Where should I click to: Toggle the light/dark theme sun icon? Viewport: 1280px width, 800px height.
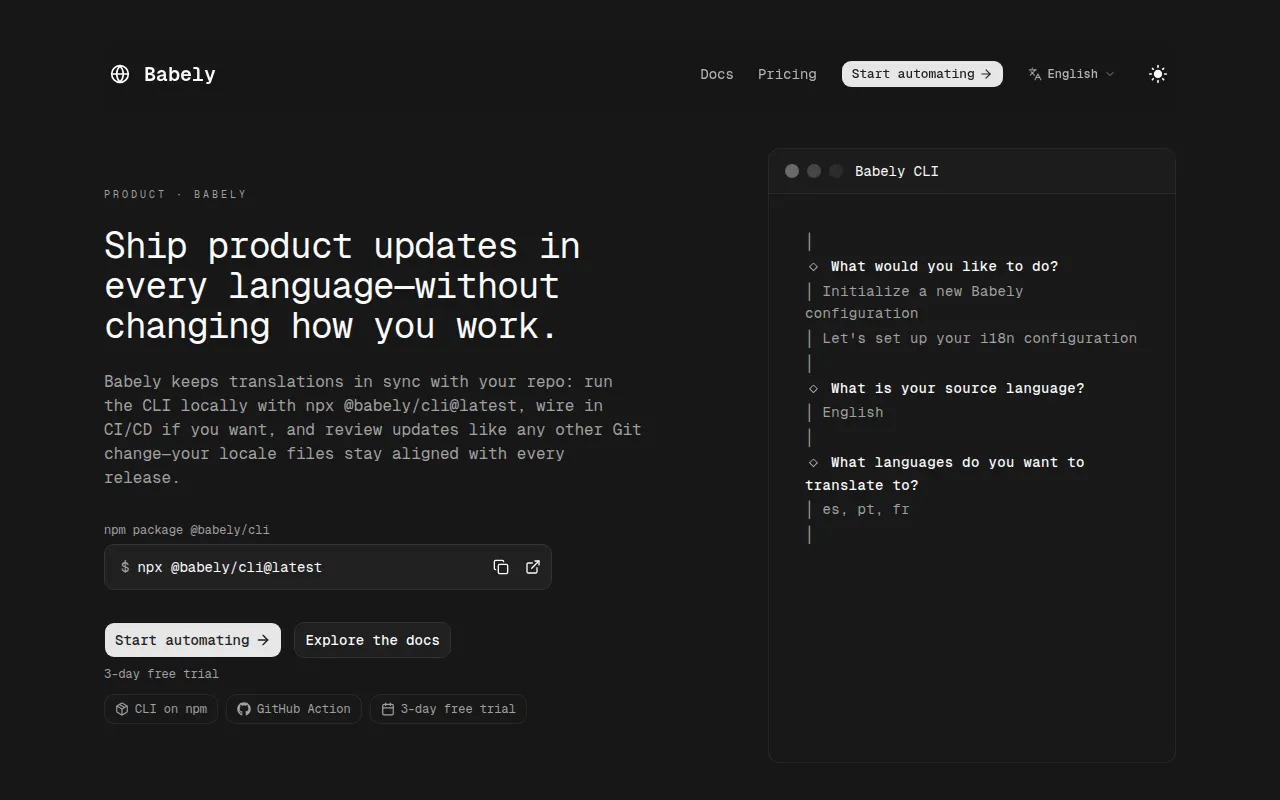1158,74
